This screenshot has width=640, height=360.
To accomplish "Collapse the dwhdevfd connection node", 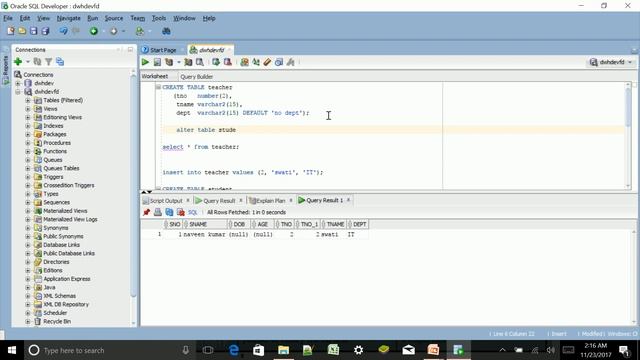I will click(x=18, y=92).
